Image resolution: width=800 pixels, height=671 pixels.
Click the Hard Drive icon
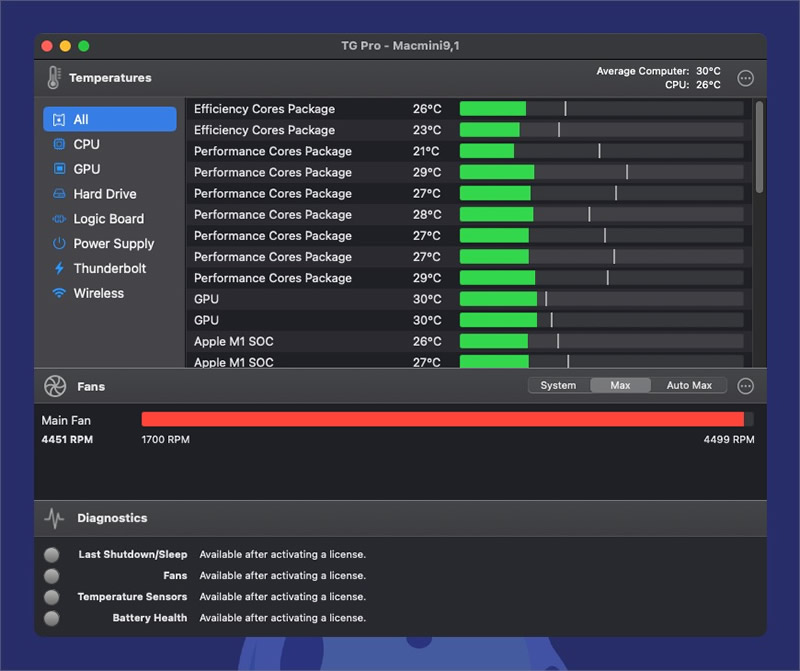click(59, 194)
